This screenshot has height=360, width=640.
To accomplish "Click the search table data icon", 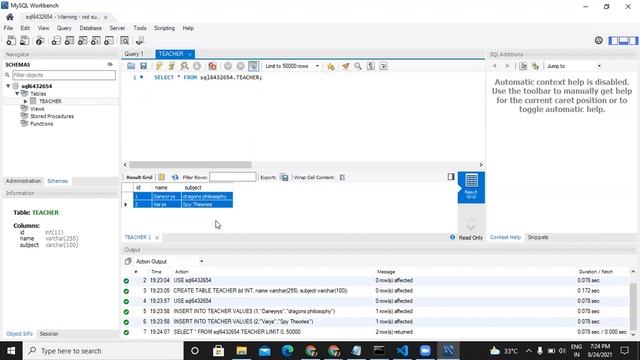I will [124, 40].
